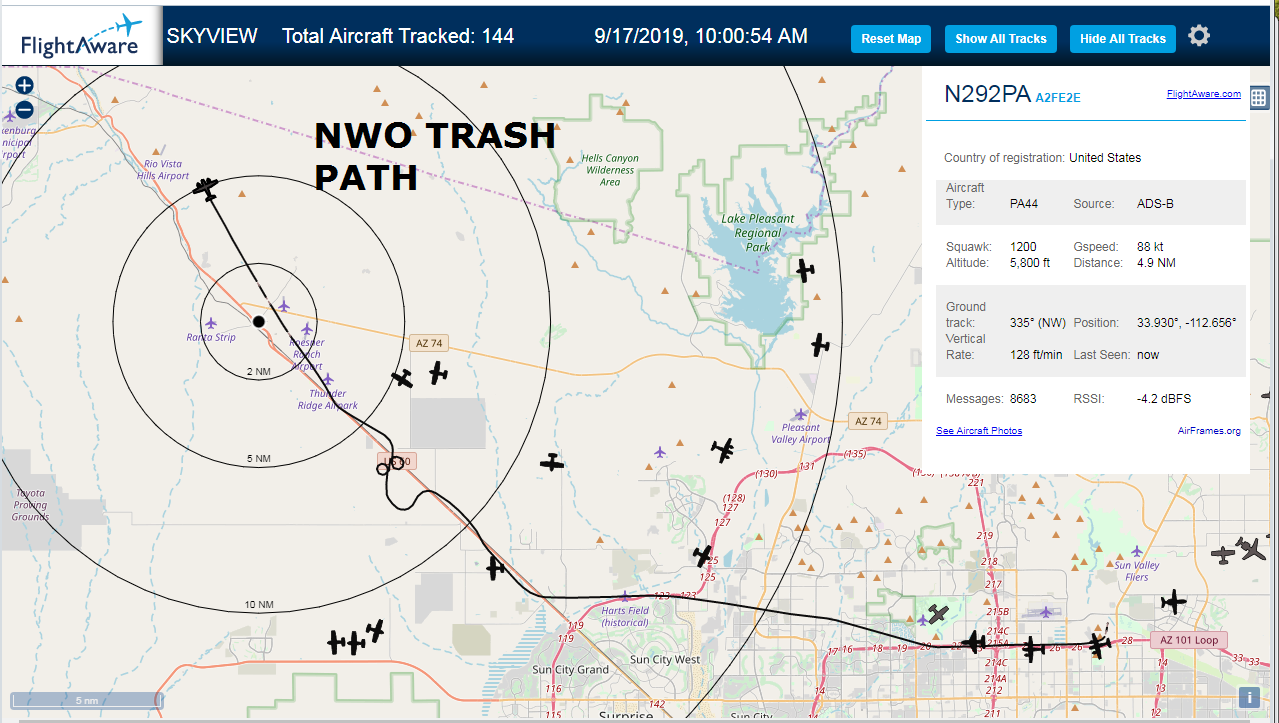Screen dimensions: 1279x723
Task: Click the map info button
Action: click(1249, 698)
